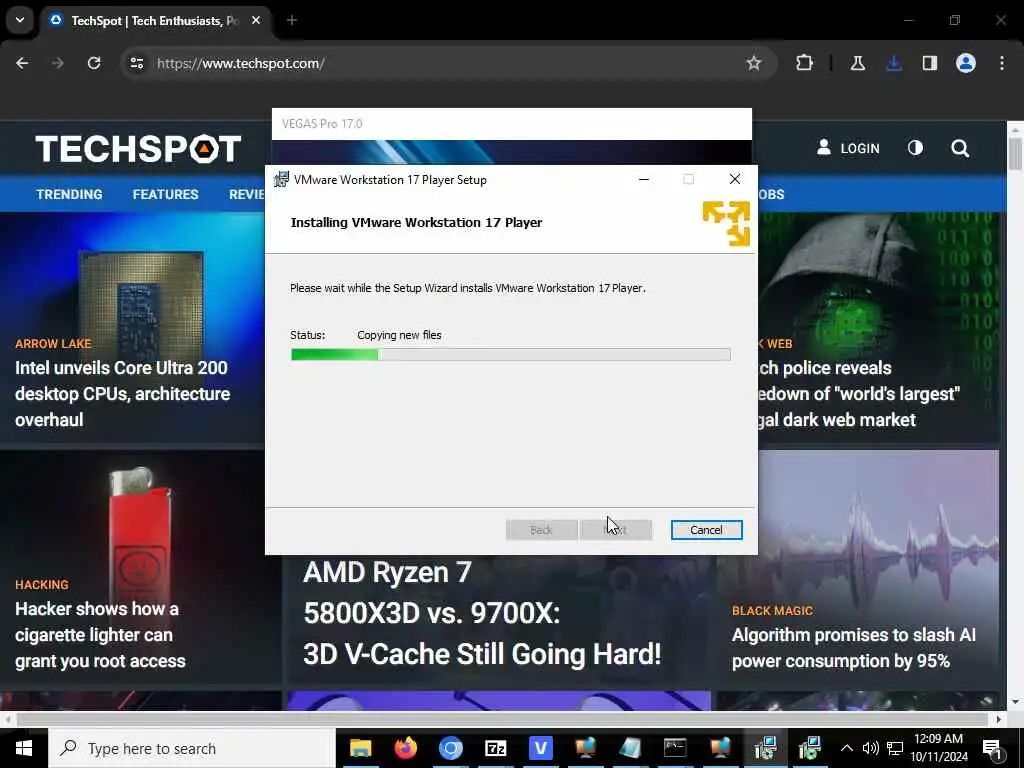Click the browser forward arrow
Image resolution: width=1024 pixels, height=768 pixels.
click(57, 63)
